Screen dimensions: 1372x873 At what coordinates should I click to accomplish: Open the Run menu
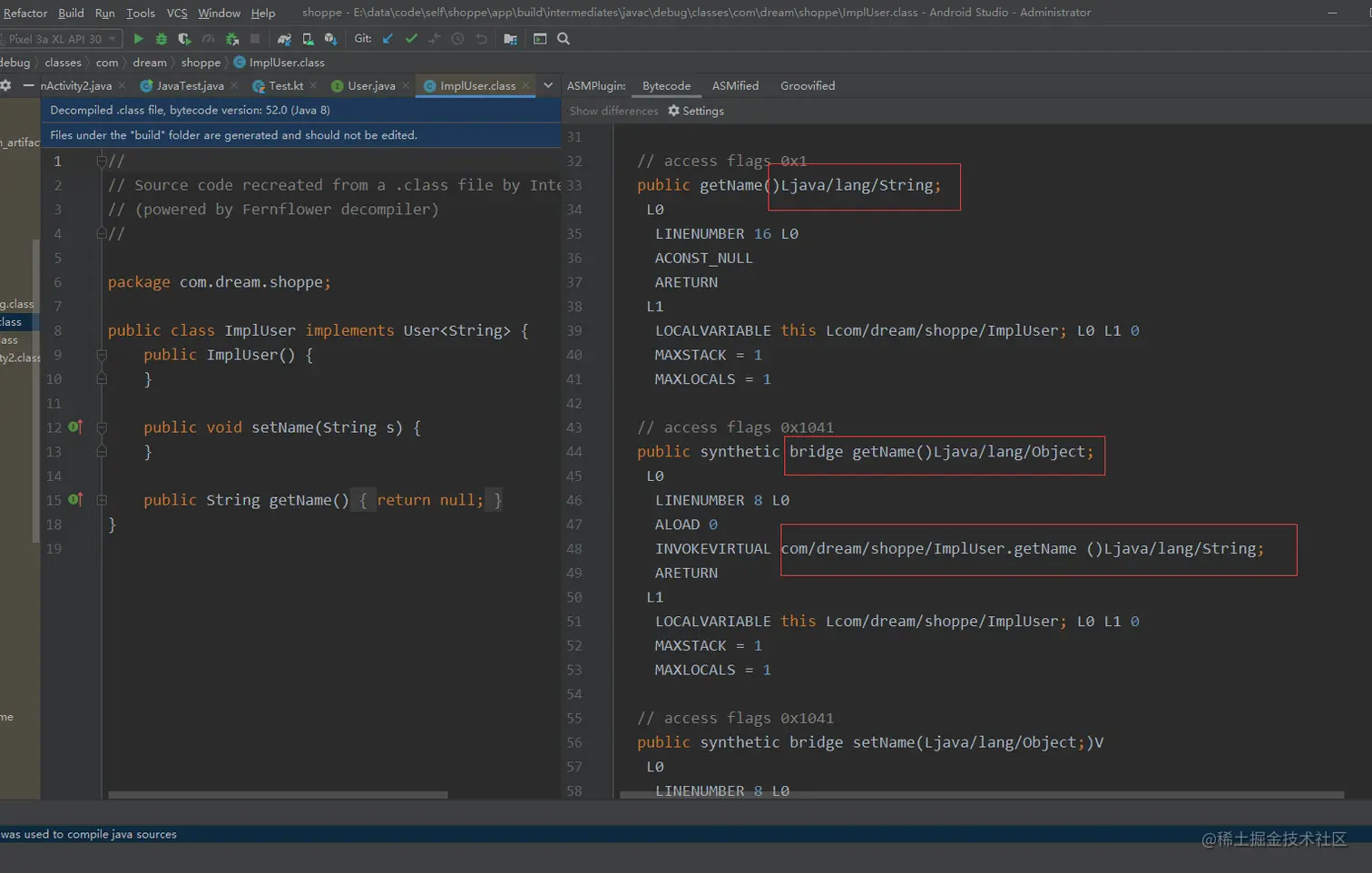coord(105,13)
